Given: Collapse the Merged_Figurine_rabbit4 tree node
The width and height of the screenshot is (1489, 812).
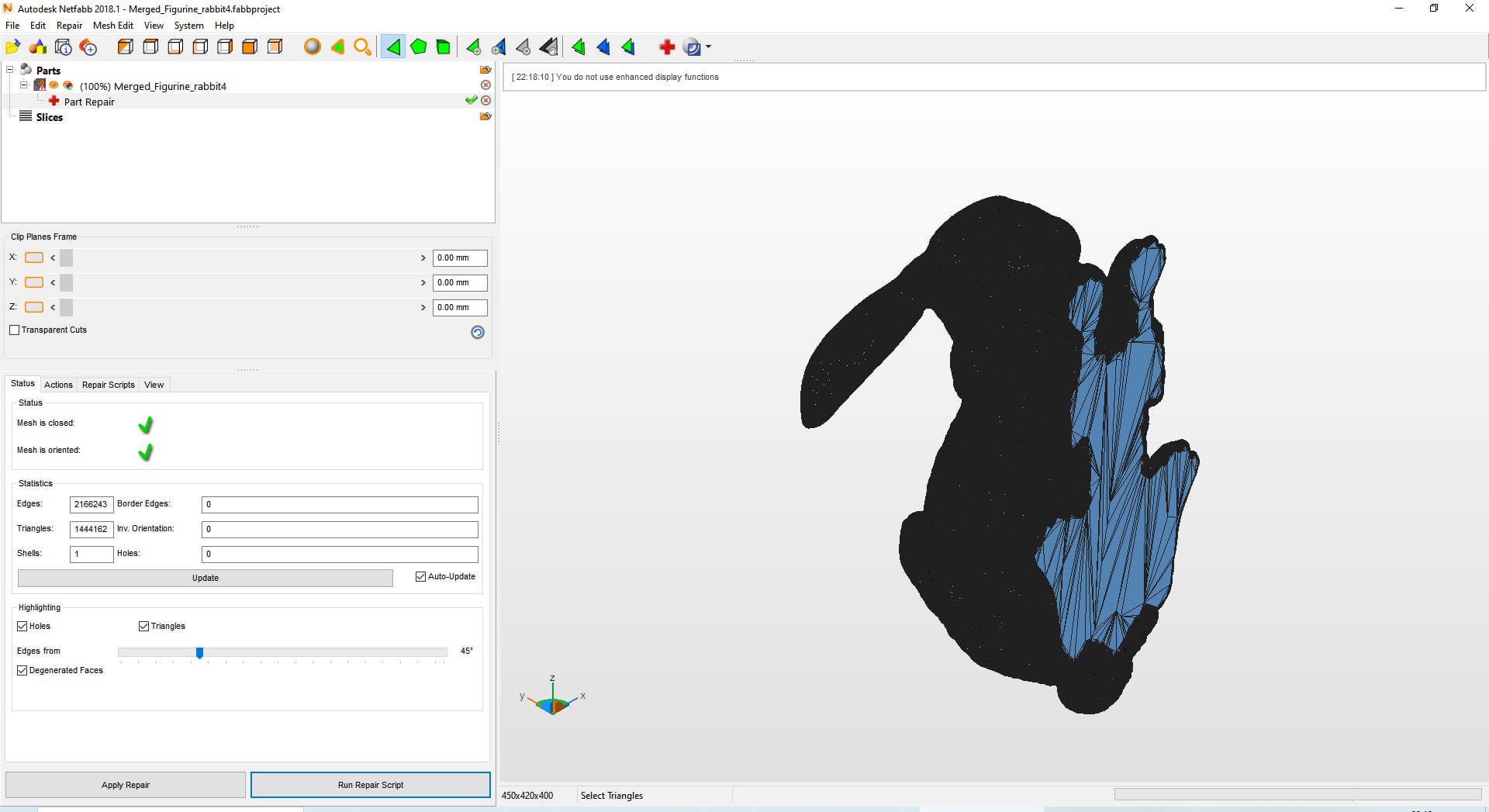Looking at the screenshot, I should pos(23,85).
